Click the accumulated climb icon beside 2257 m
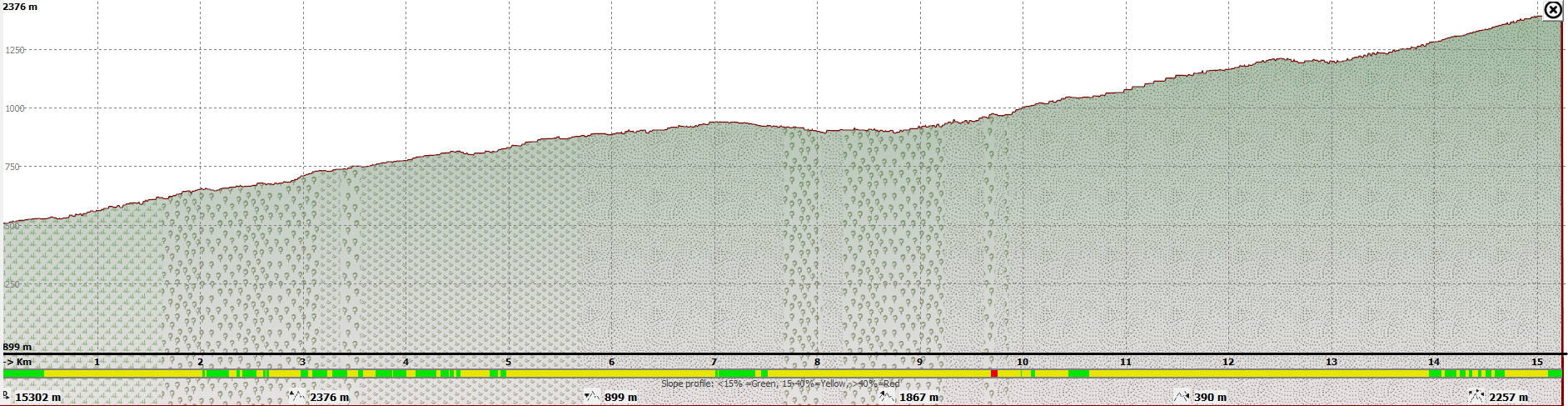The height and width of the screenshot is (406, 1568). tap(1476, 396)
